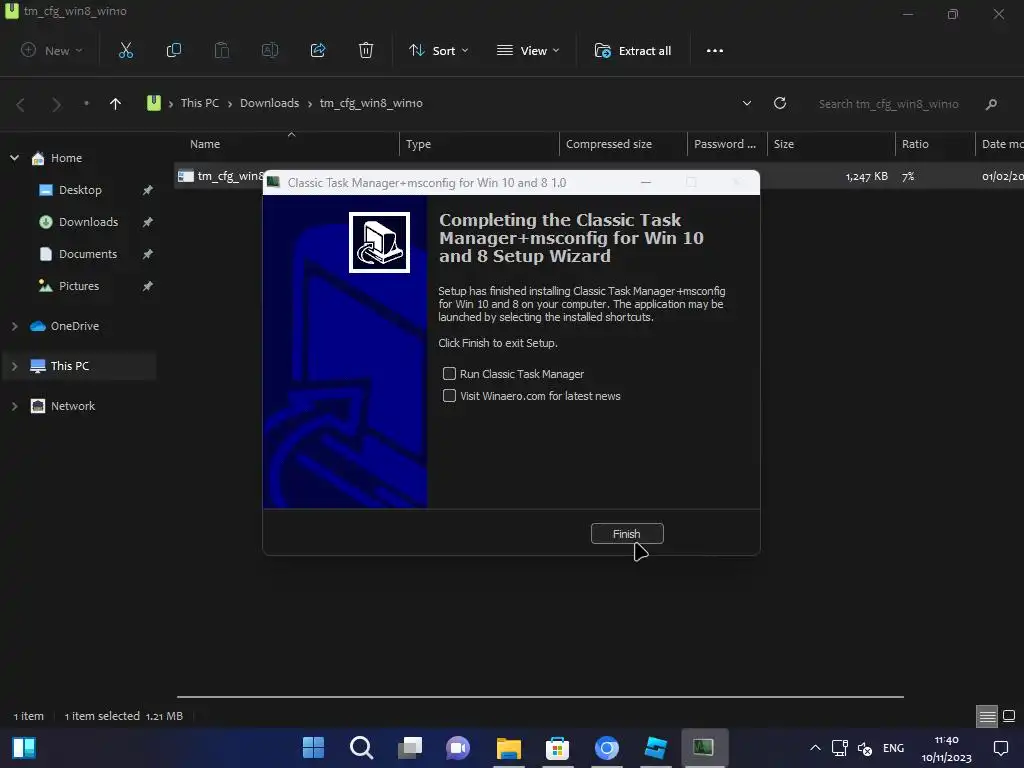Check Run Classic Task Manager
The width and height of the screenshot is (1024, 768).
tap(449, 374)
